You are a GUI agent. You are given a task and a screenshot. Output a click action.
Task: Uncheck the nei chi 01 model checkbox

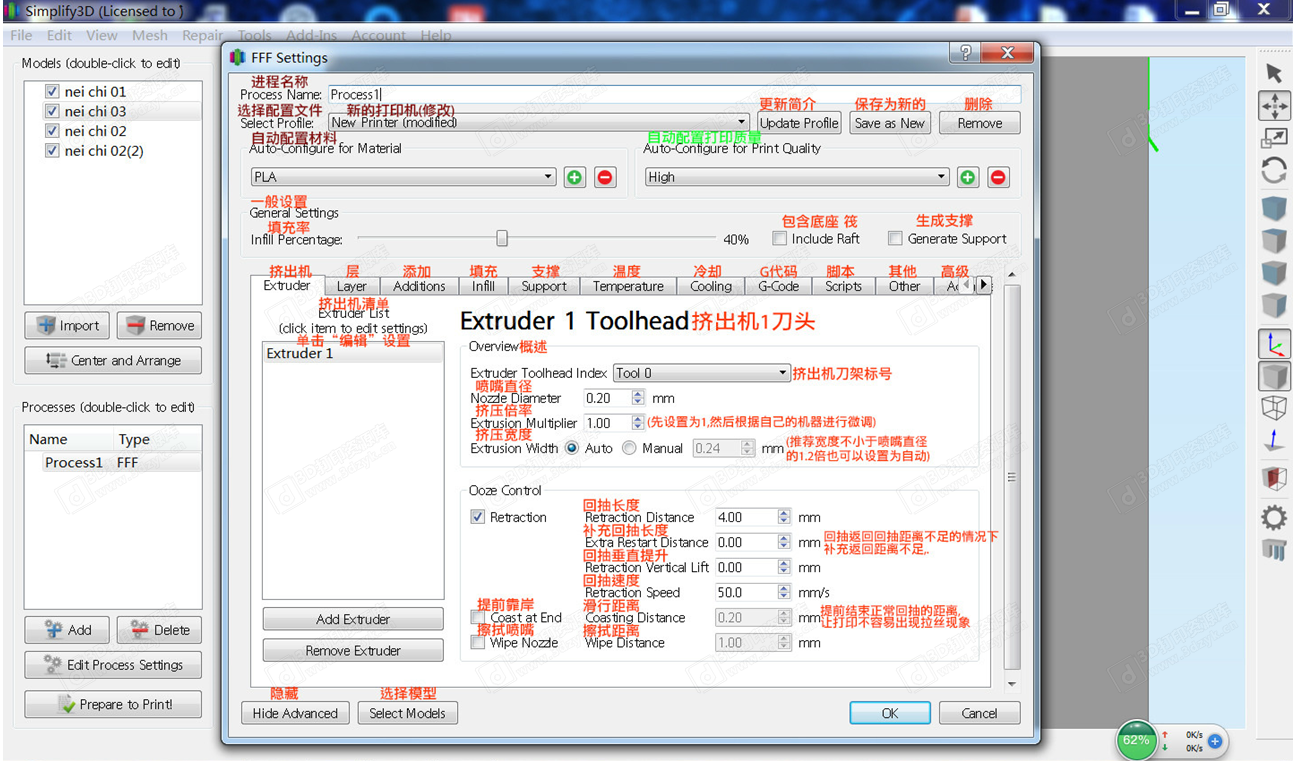52,91
